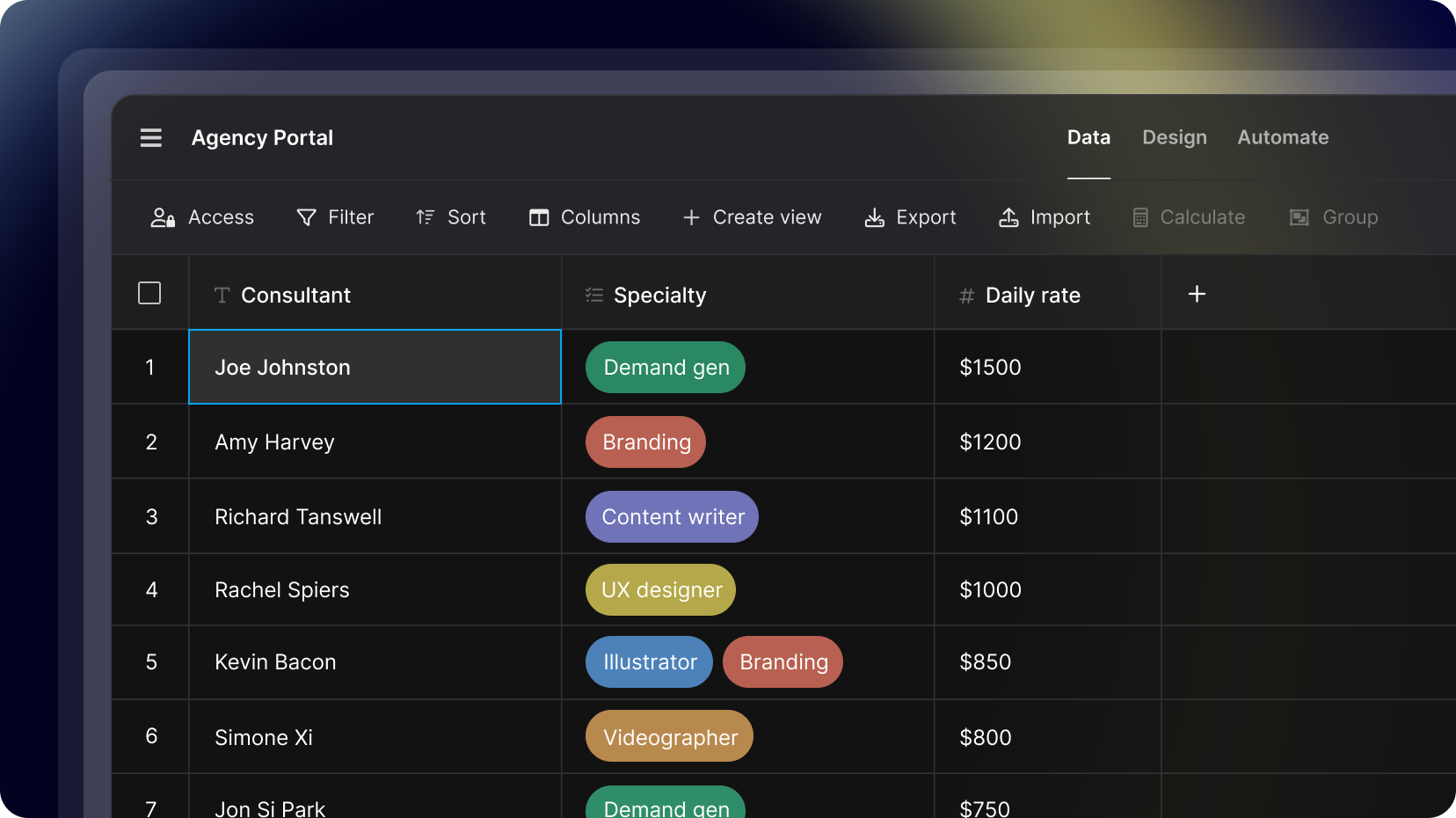Open the Columns visibility panel
This screenshot has width=1456, height=818.
click(x=583, y=217)
